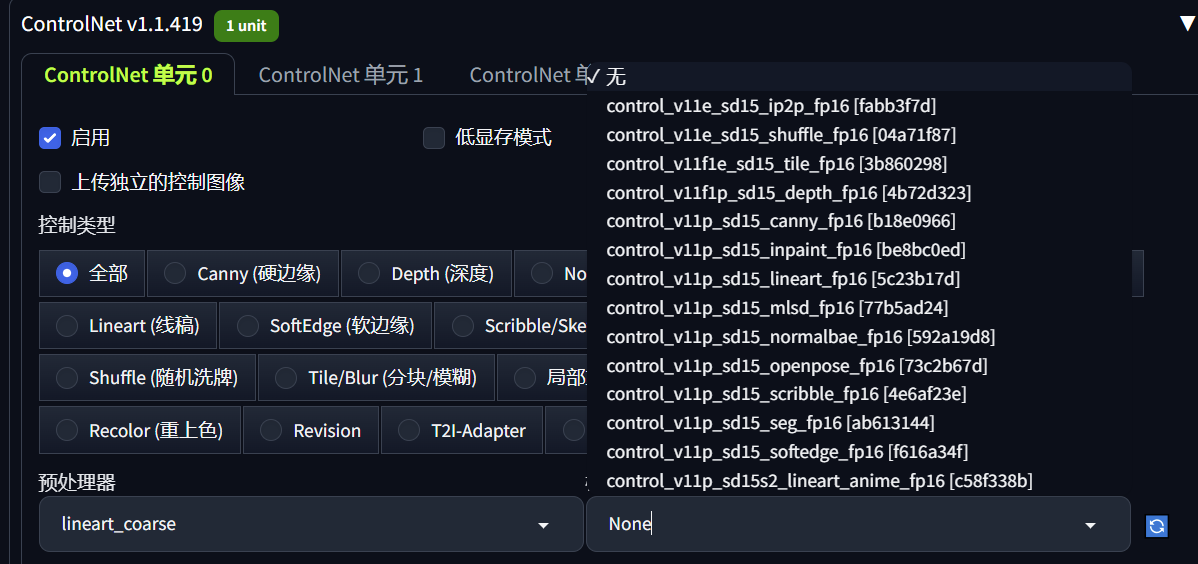Pick Tile/Blur (分块/模糊) control type
This screenshot has height=564, width=1198.
click(377, 378)
